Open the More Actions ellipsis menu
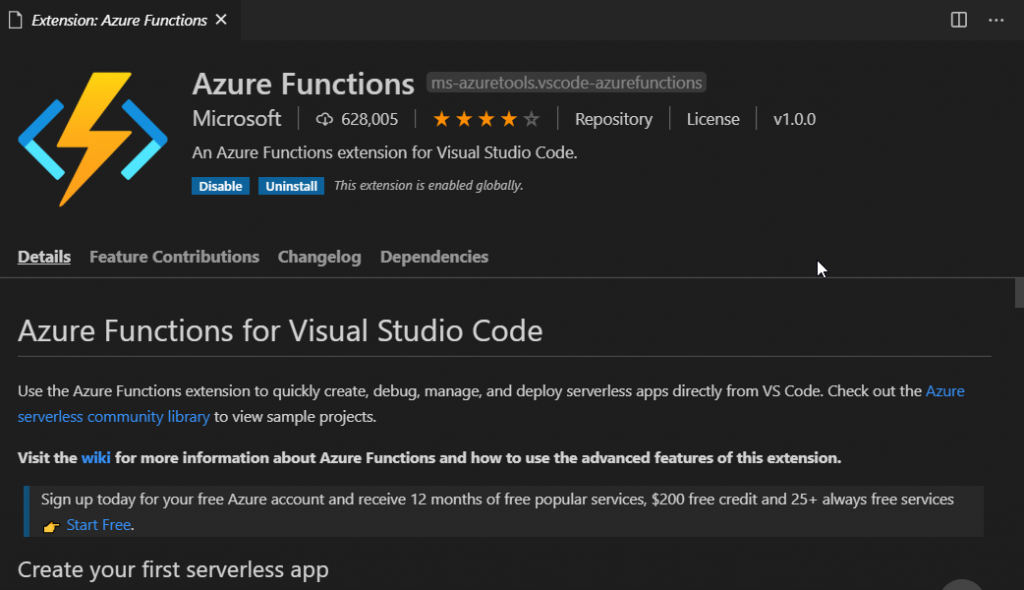Image resolution: width=1024 pixels, height=590 pixels. 996,20
